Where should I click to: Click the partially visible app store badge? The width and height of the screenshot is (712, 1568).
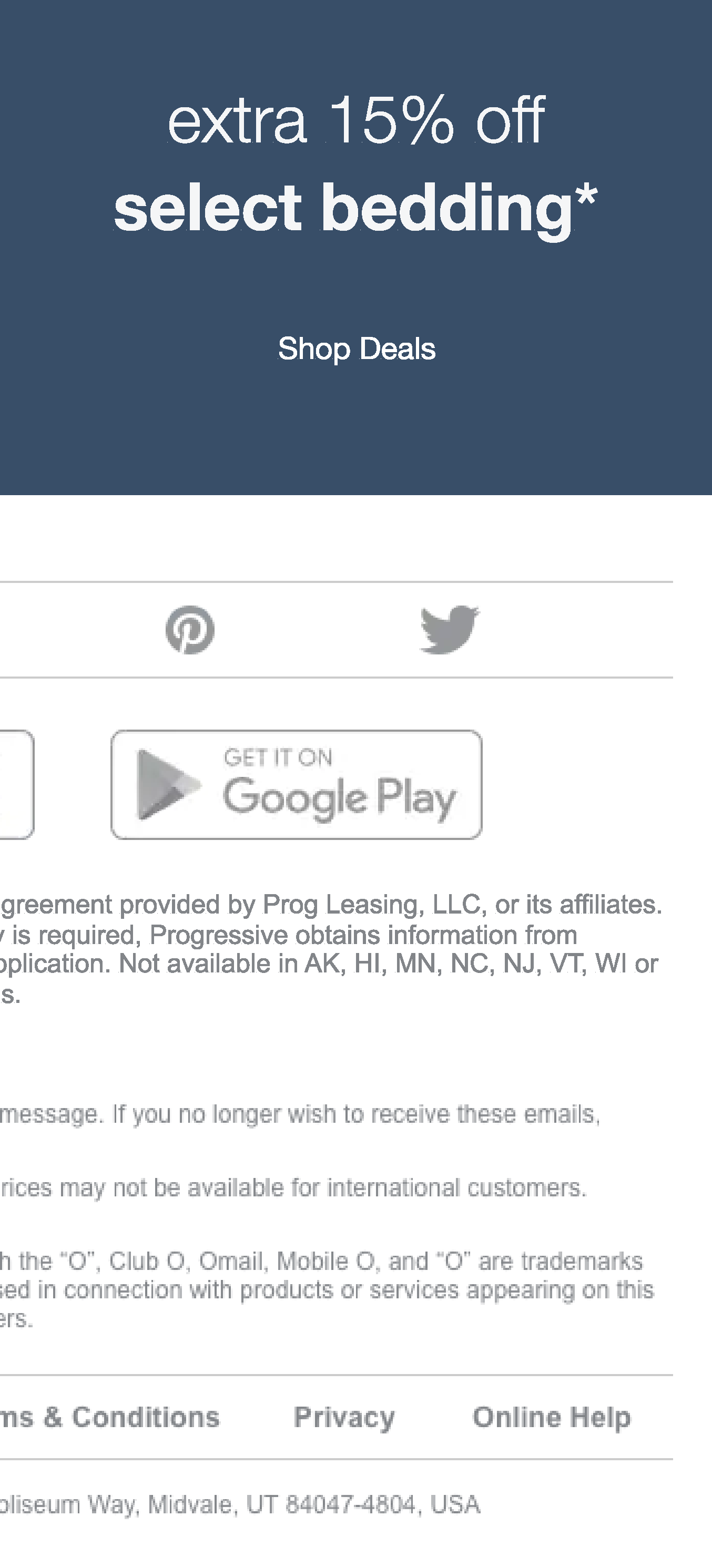(16, 785)
